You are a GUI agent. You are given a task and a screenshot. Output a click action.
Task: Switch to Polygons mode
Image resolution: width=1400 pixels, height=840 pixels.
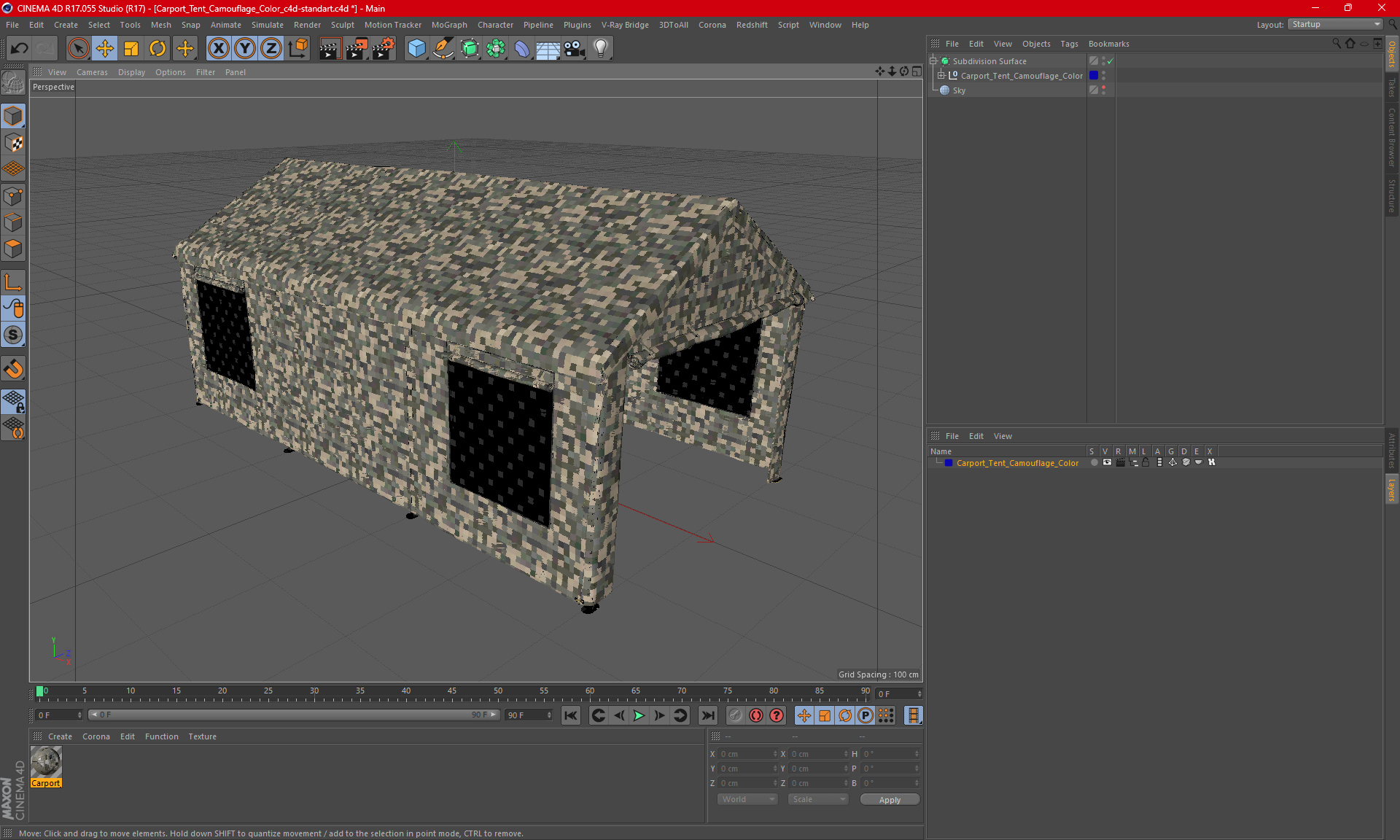click(x=13, y=249)
